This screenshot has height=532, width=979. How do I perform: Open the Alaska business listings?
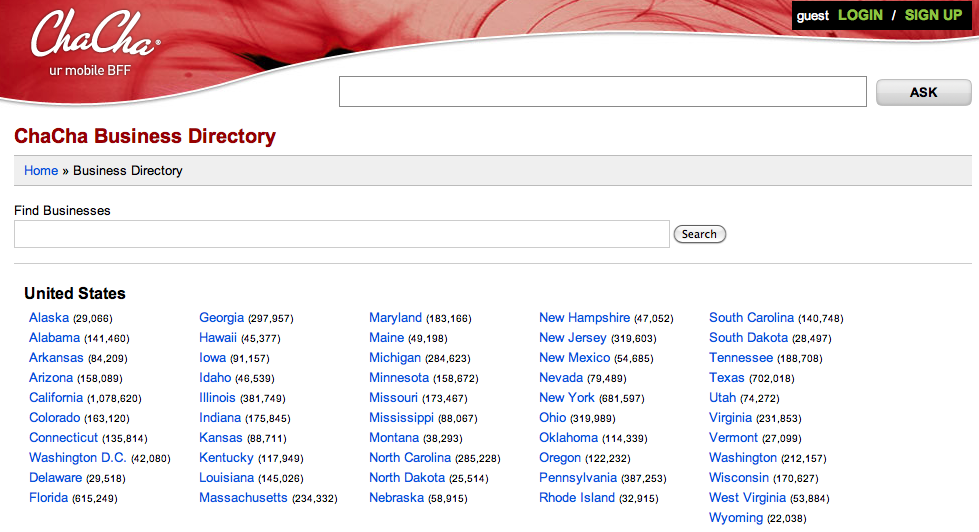coord(49,318)
